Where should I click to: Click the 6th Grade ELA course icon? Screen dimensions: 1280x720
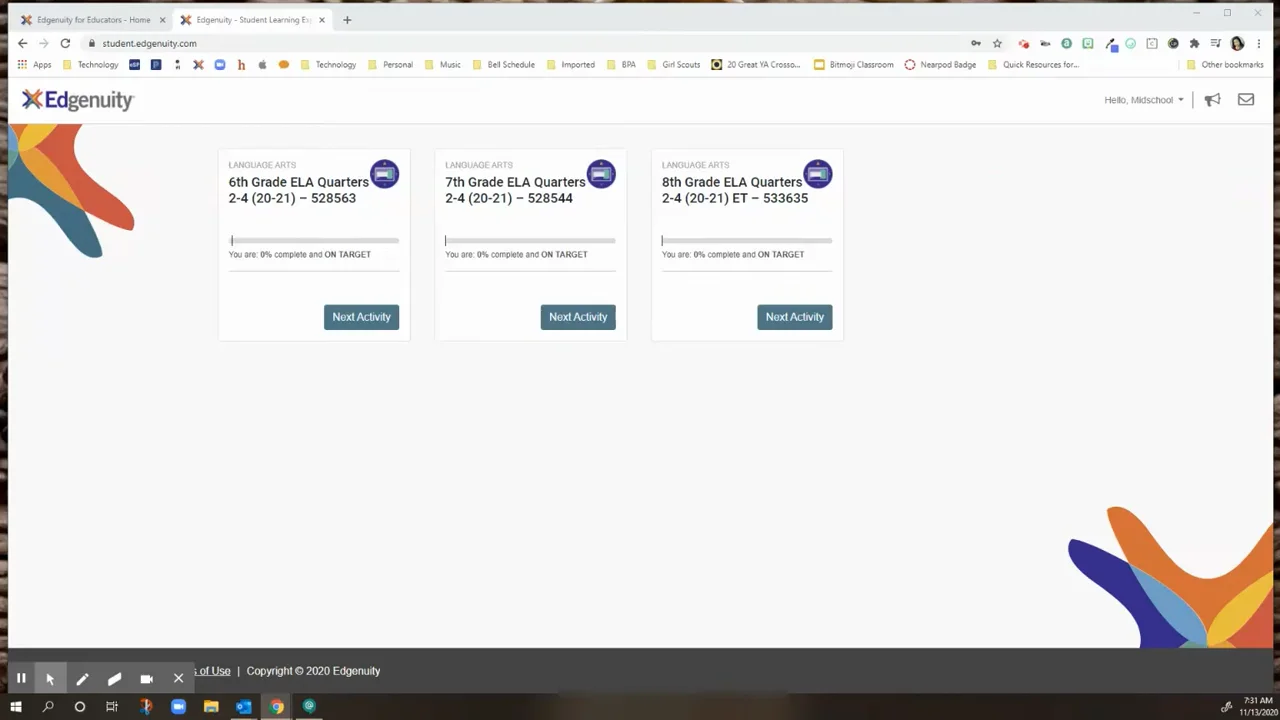pyautogui.click(x=385, y=174)
